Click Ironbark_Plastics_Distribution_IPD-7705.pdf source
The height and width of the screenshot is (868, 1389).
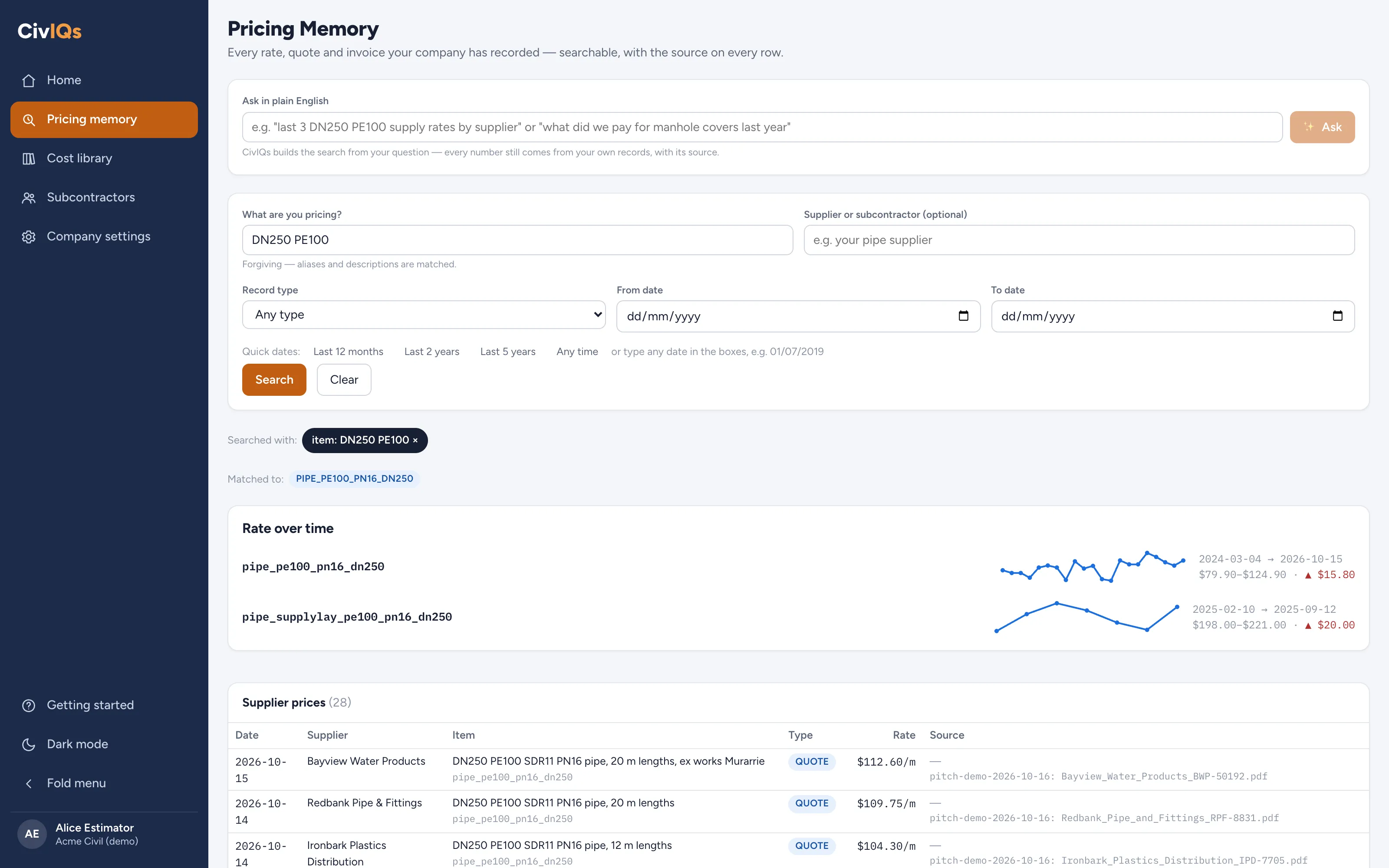pos(1184,861)
